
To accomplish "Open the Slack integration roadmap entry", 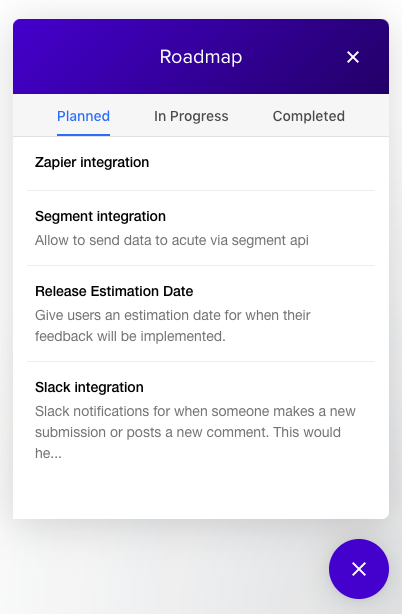I will click(201, 420).
